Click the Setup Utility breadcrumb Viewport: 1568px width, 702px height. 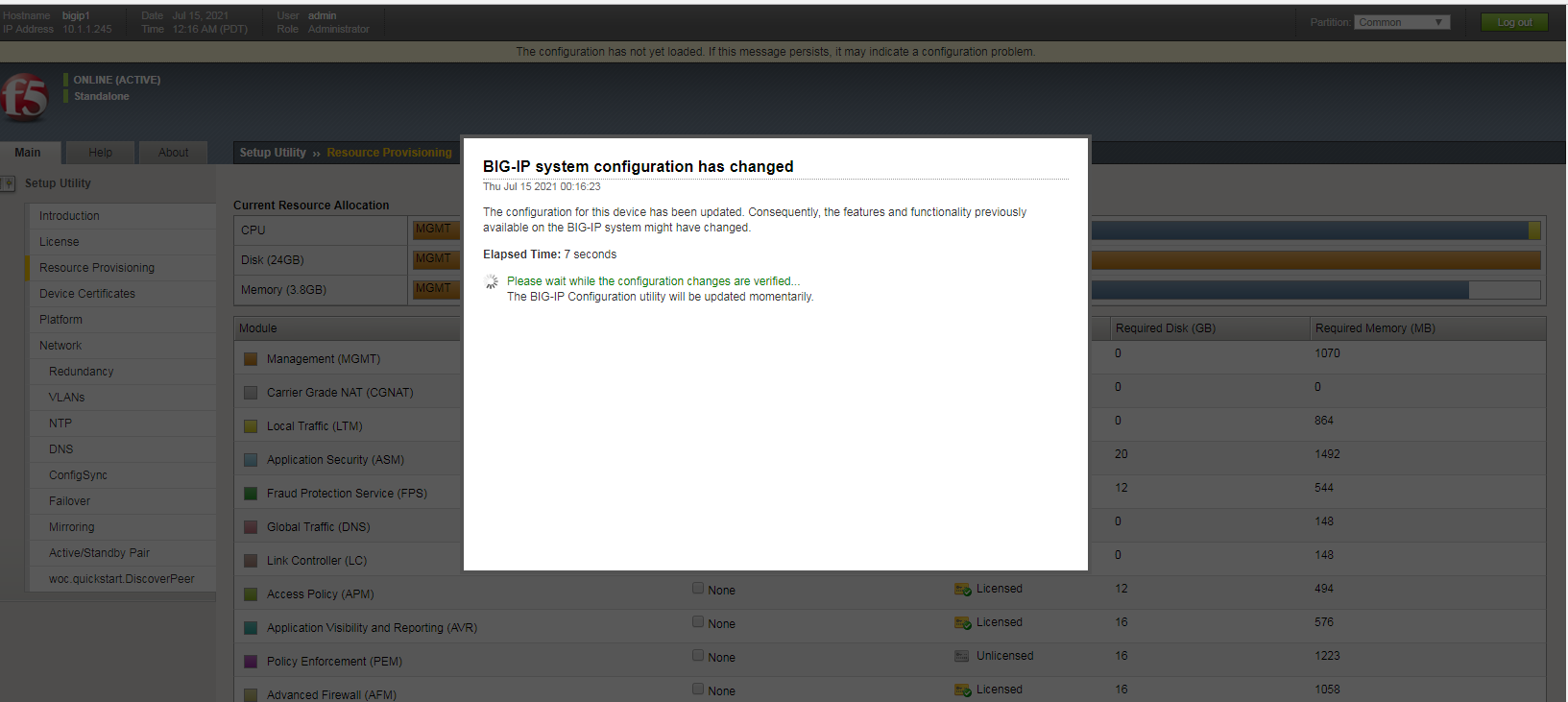[273, 153]
